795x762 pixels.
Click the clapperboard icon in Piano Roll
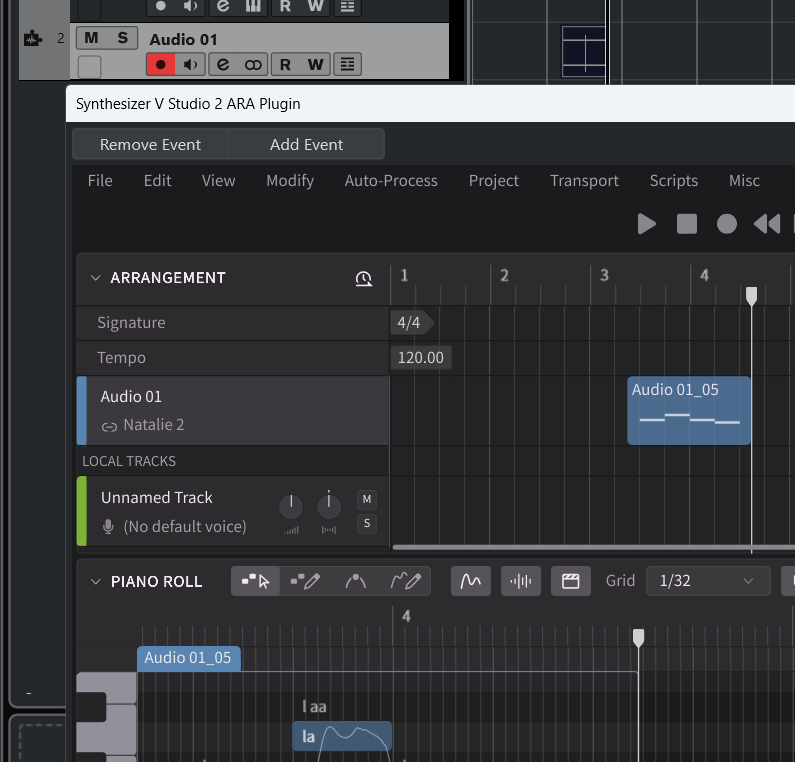coord(570,581)
